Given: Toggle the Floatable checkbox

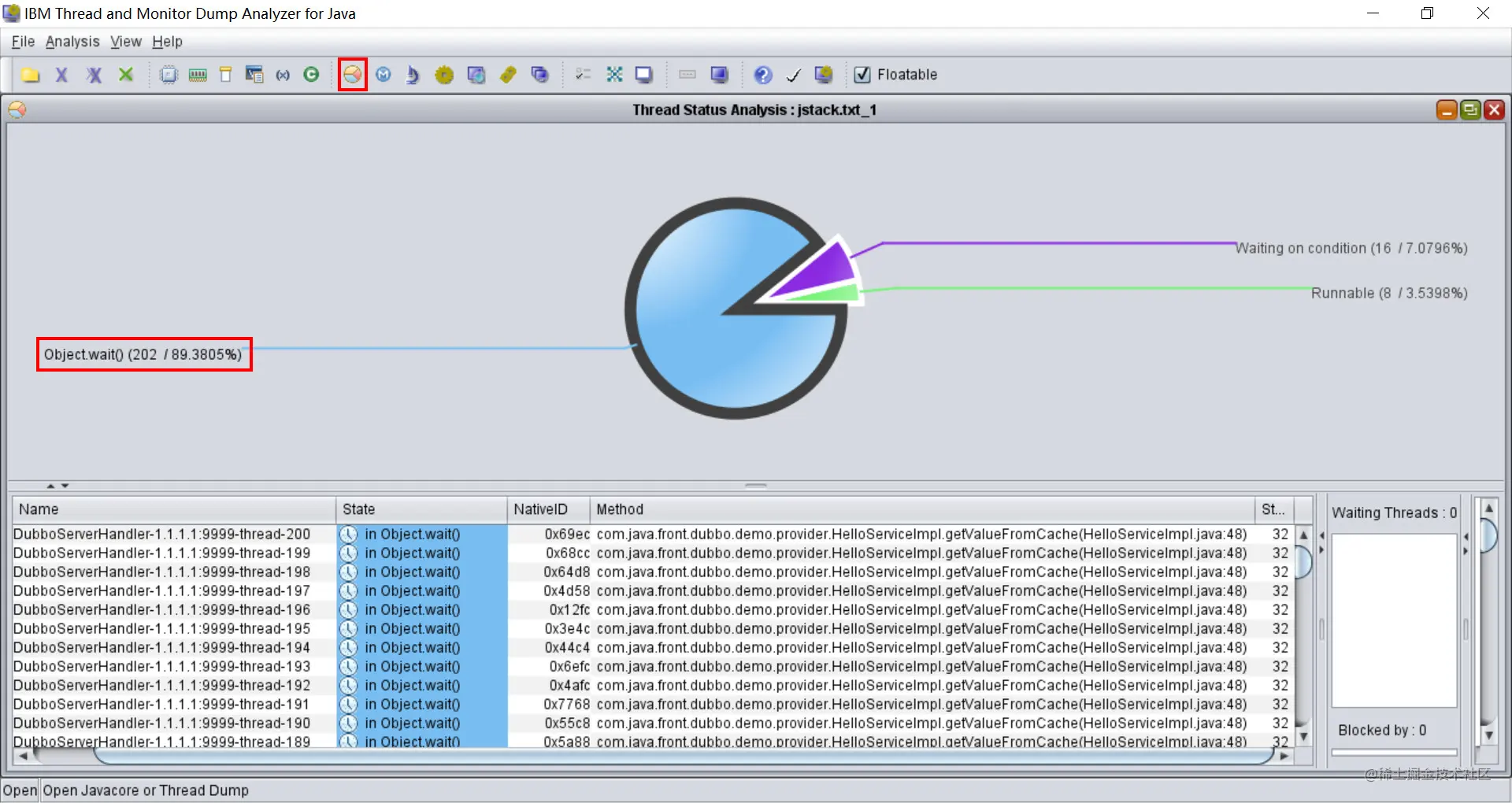Looking at the screenshot, I should [x=862, y=75].
